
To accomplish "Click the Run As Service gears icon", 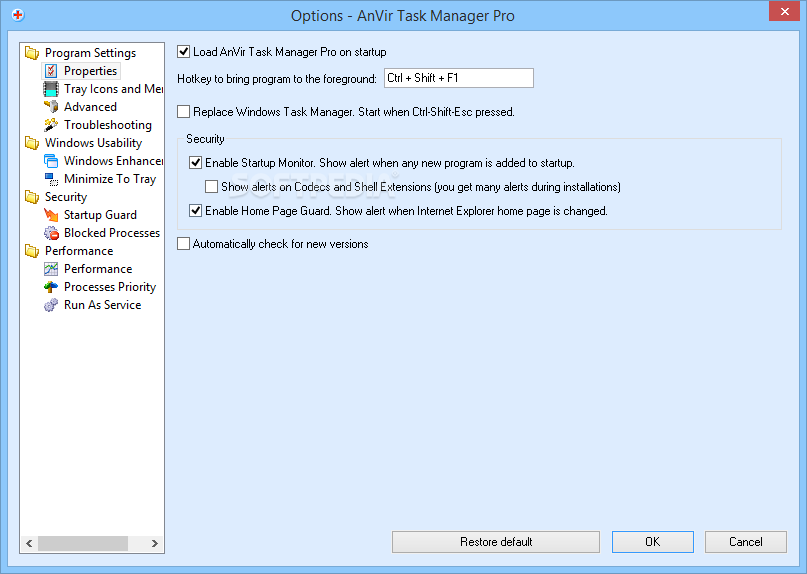I will (x=51, y=305).
